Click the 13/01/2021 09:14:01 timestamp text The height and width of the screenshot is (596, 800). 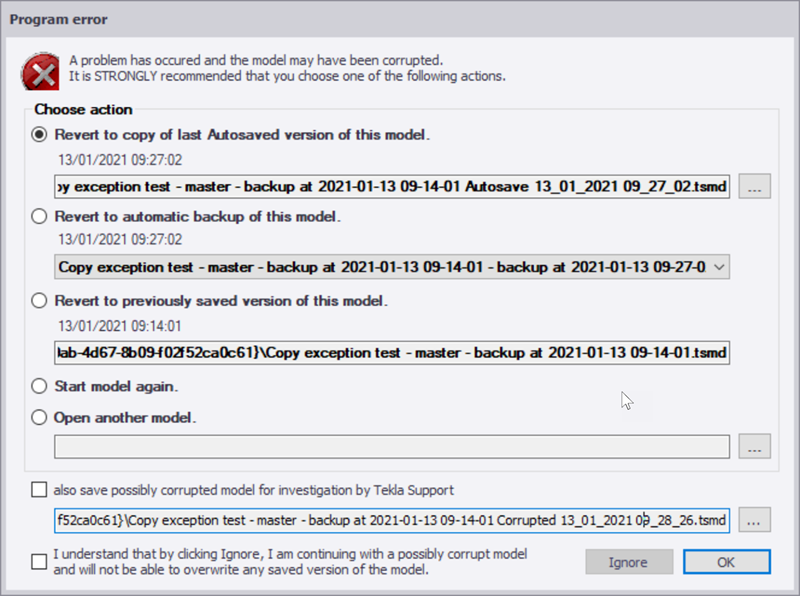(x=119, y=326)
